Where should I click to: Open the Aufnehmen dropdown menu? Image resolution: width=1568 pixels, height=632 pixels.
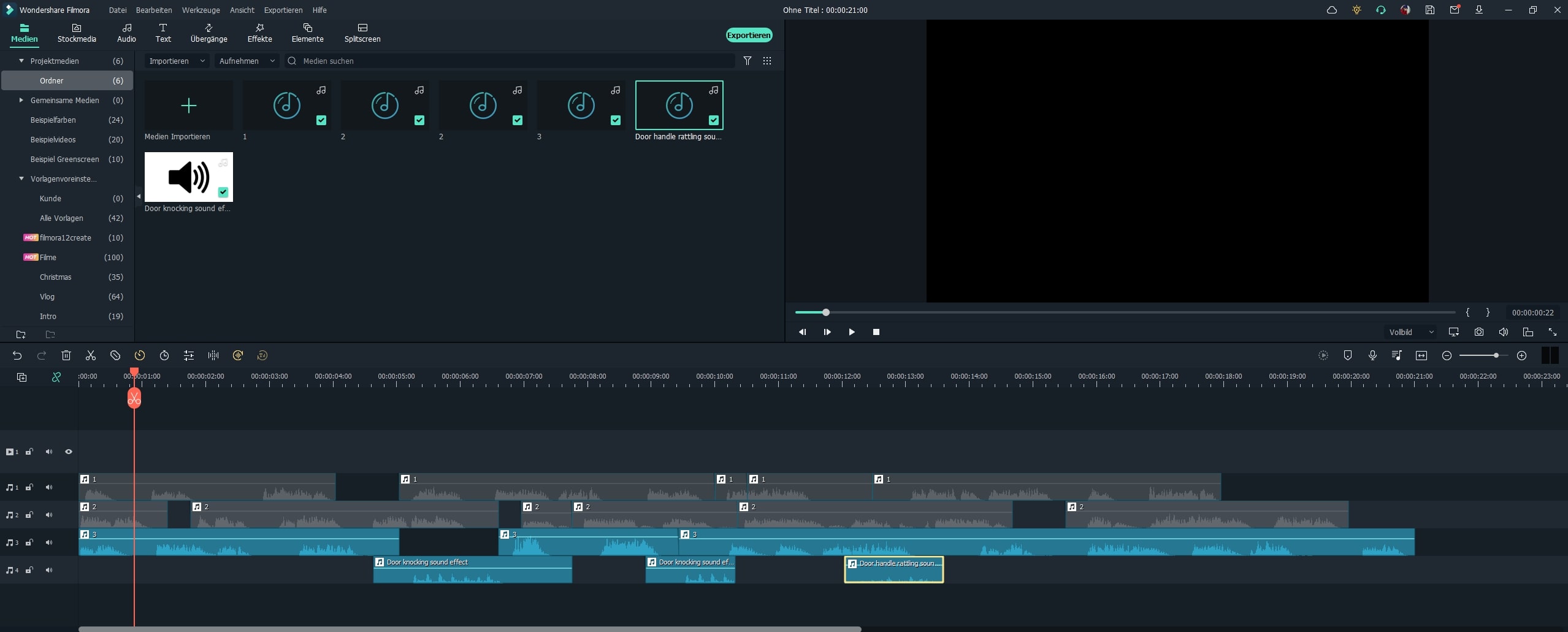tap(247, 61)
